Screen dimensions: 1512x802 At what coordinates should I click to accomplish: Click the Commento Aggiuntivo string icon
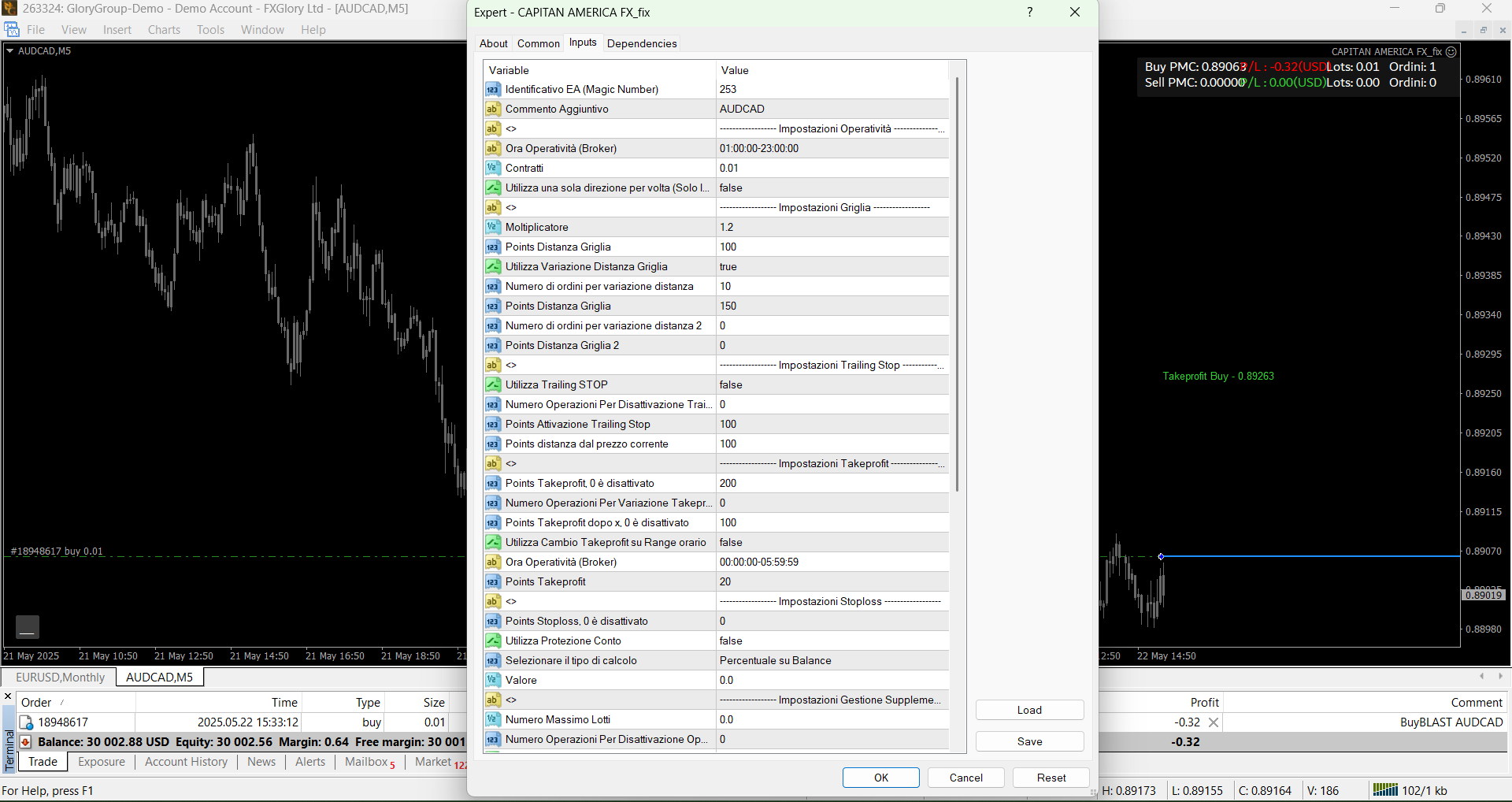(493, 110)
